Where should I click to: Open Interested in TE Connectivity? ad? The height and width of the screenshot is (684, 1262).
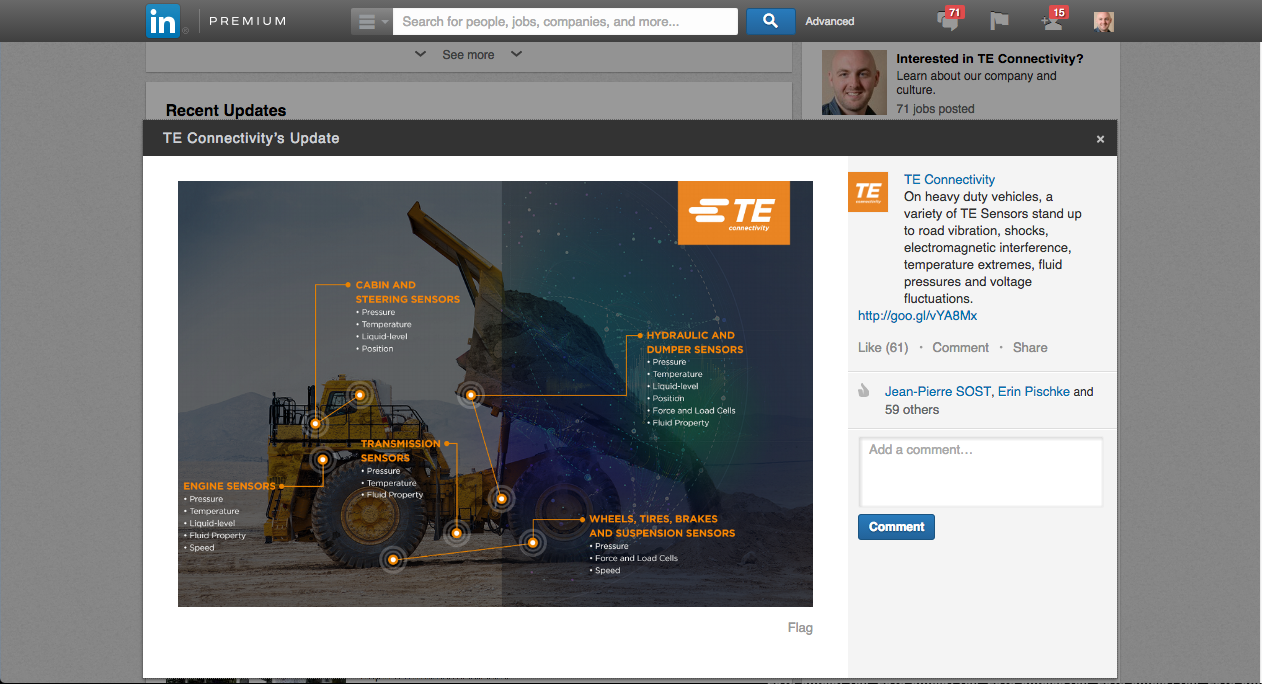tap(989, 59)
